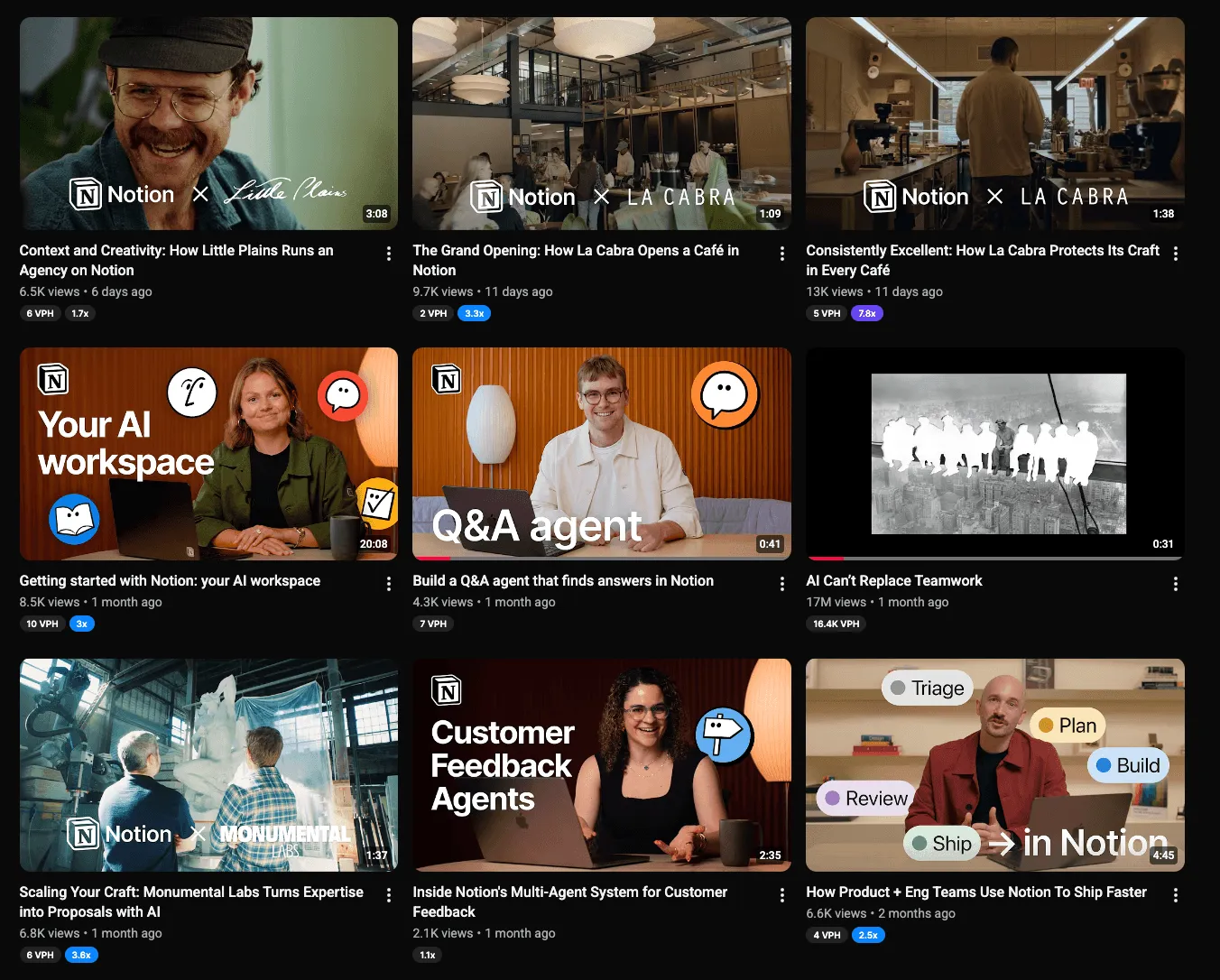This screenshot has height=980, width=1220.
Task: Click the 1.7x badge under Little Plains video
Action: [80, 313]
